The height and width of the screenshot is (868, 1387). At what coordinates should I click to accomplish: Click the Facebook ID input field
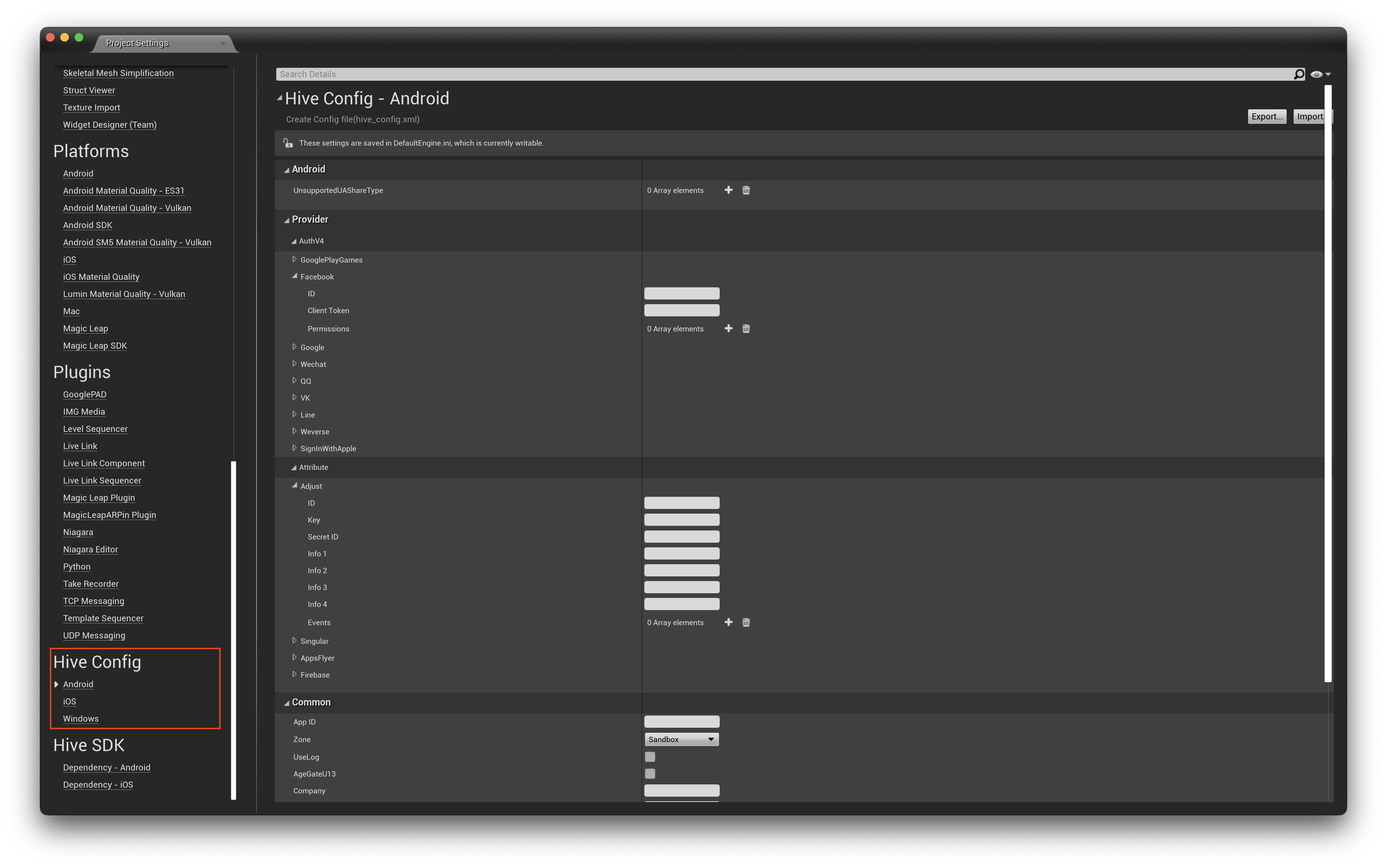[x=681, y=293]
